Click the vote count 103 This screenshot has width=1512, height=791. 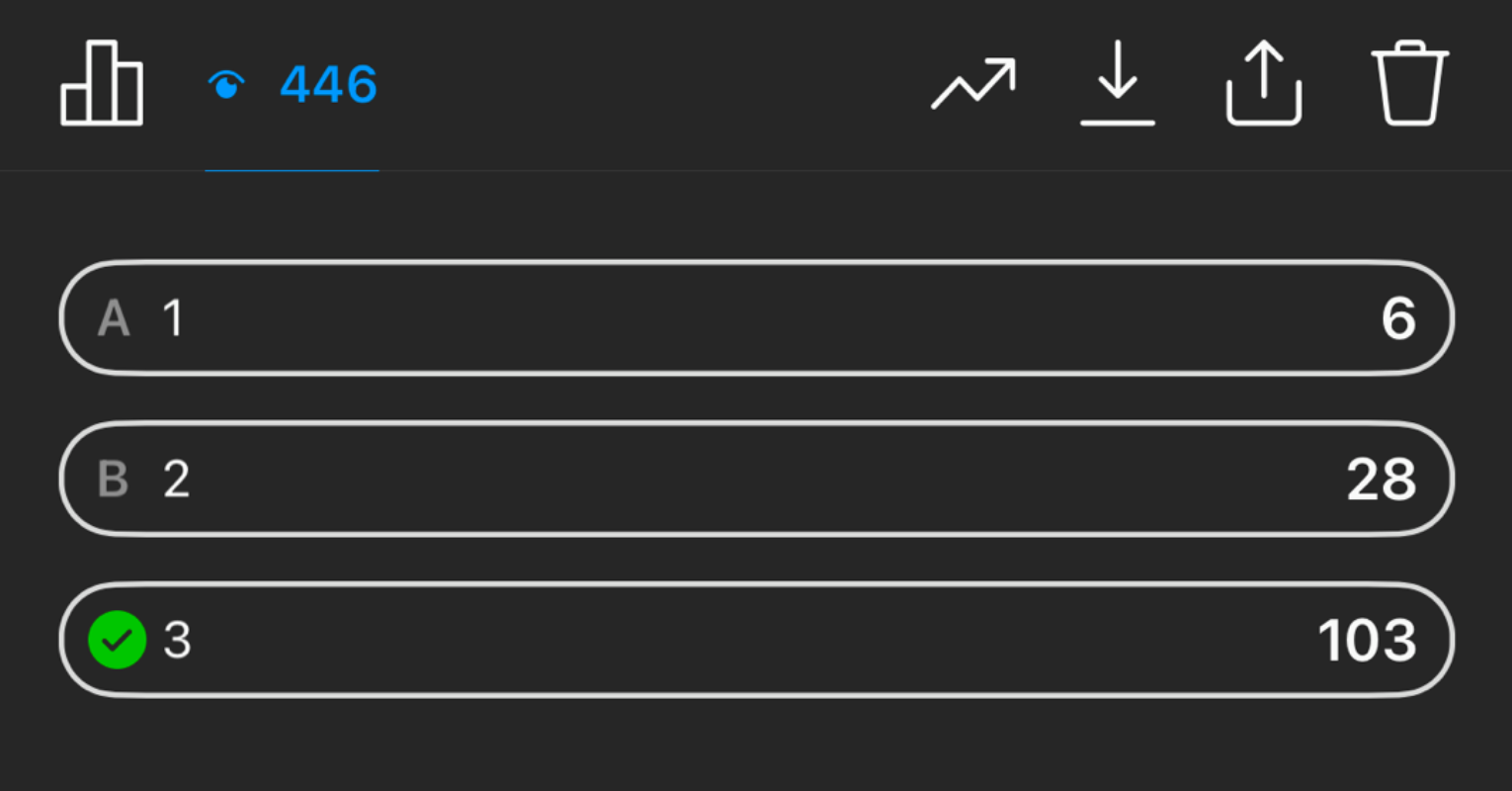(1367, 642)
